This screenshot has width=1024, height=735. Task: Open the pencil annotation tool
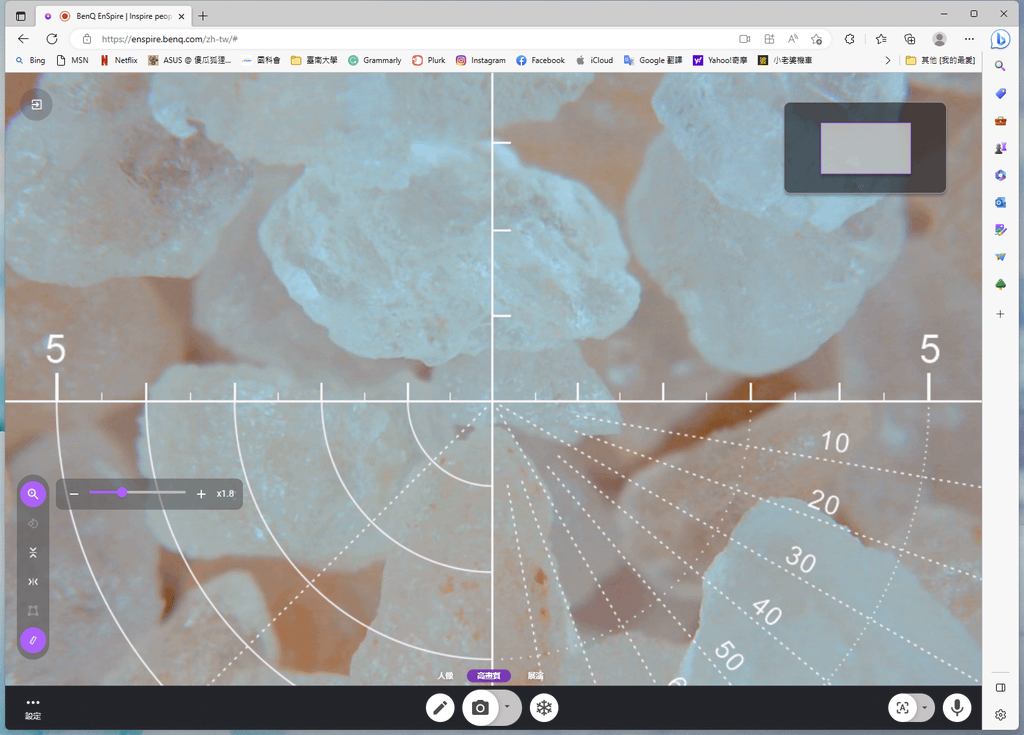[x=440, y=708]
